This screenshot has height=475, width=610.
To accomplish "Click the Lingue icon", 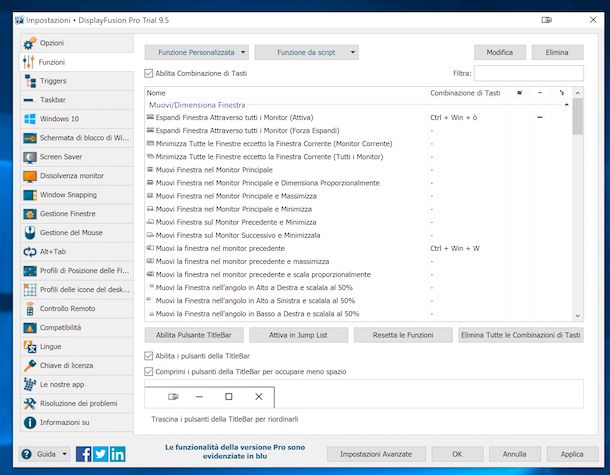I will 30,347.
